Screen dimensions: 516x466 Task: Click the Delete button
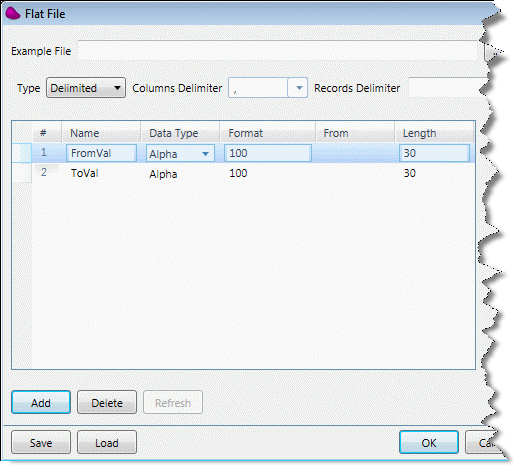click(x=107, y=402)
